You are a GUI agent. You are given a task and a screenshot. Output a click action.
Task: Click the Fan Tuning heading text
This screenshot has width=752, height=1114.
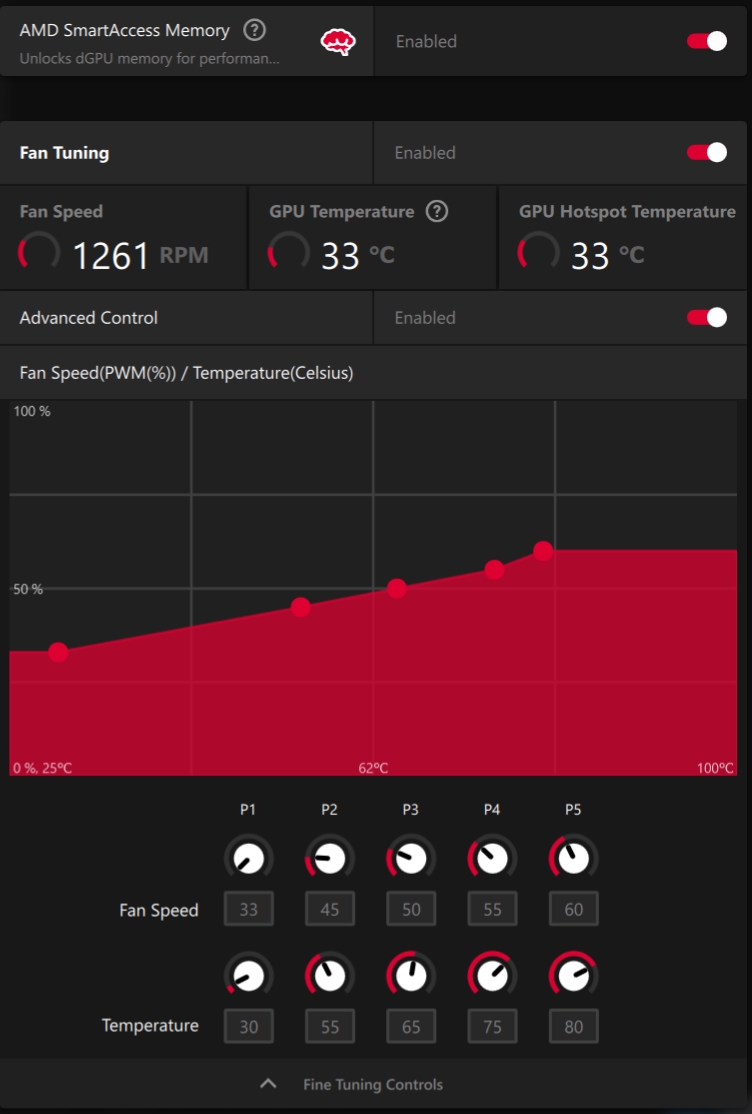65,153
